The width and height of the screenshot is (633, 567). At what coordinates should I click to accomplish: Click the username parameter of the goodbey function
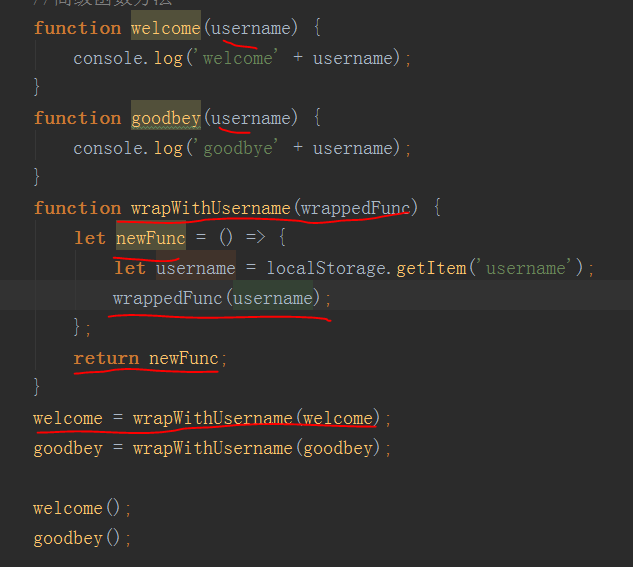pyautogui.click(x=250, y=118)
